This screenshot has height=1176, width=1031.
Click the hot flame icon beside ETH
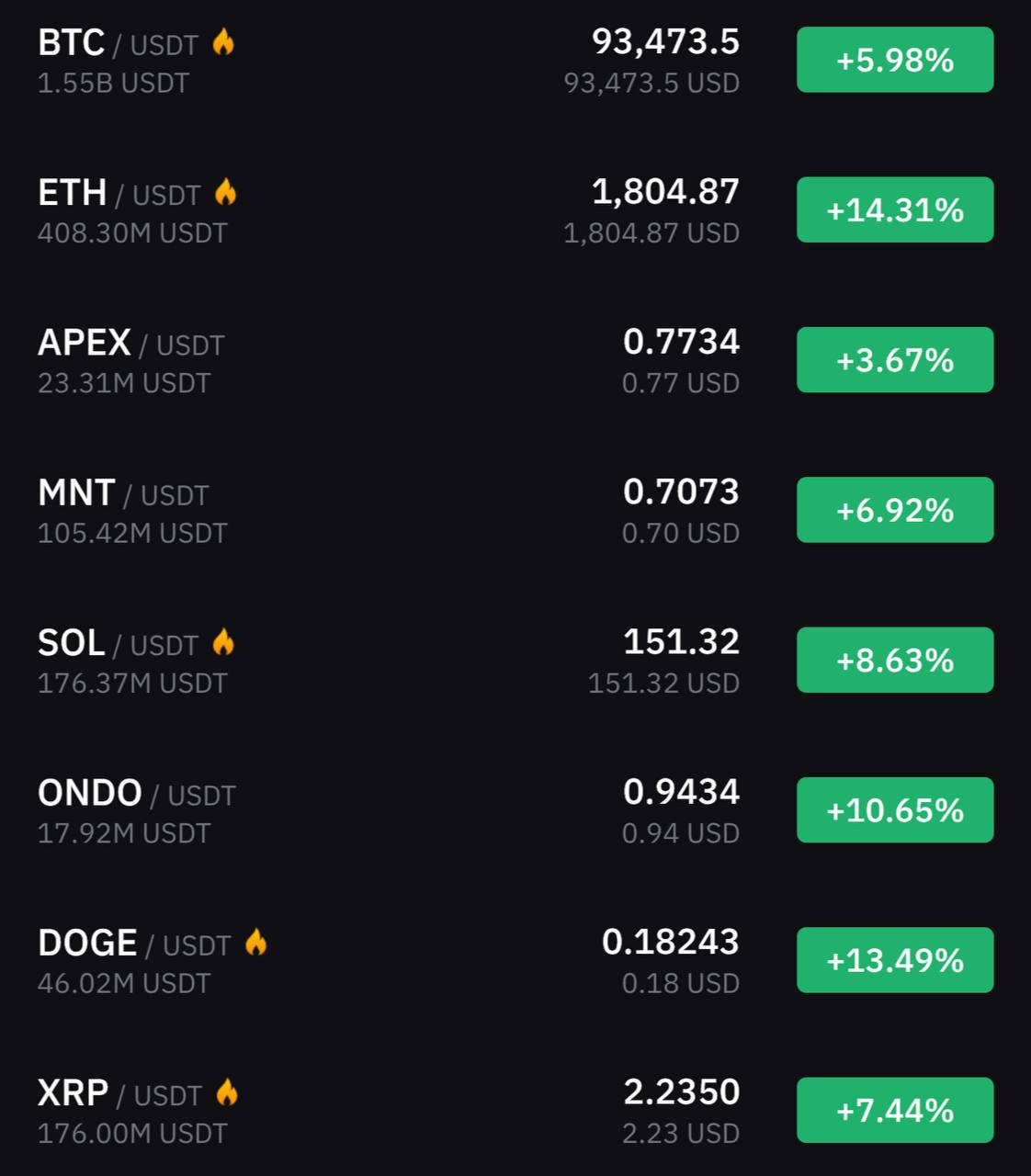click(x=226, y=192)
